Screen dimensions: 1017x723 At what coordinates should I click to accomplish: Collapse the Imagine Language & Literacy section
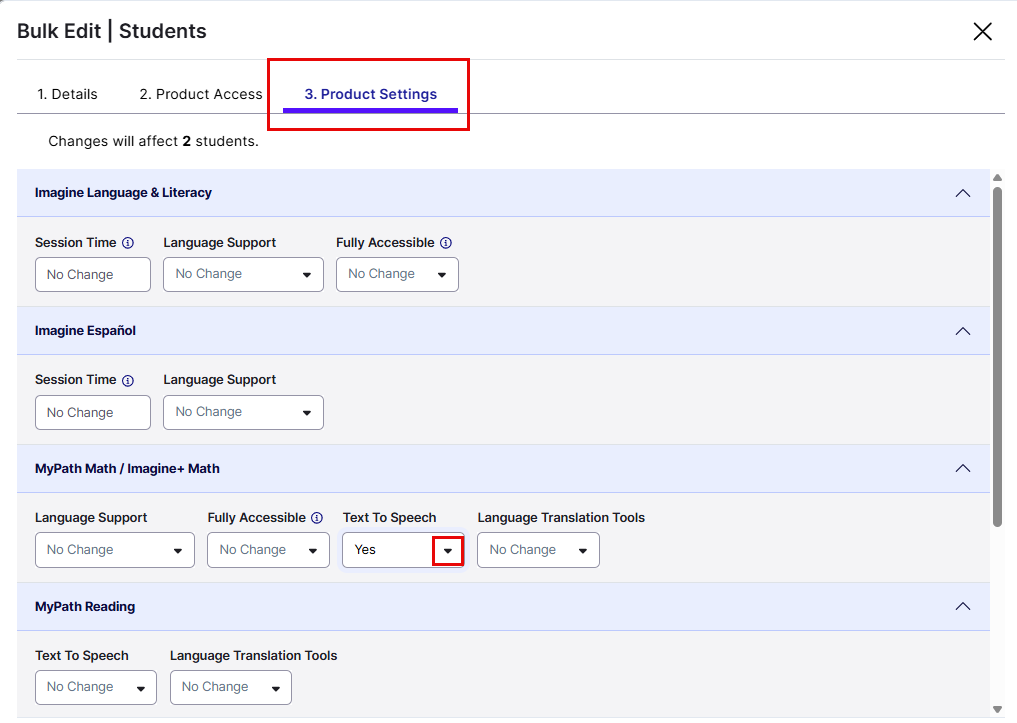pos(962,193)
